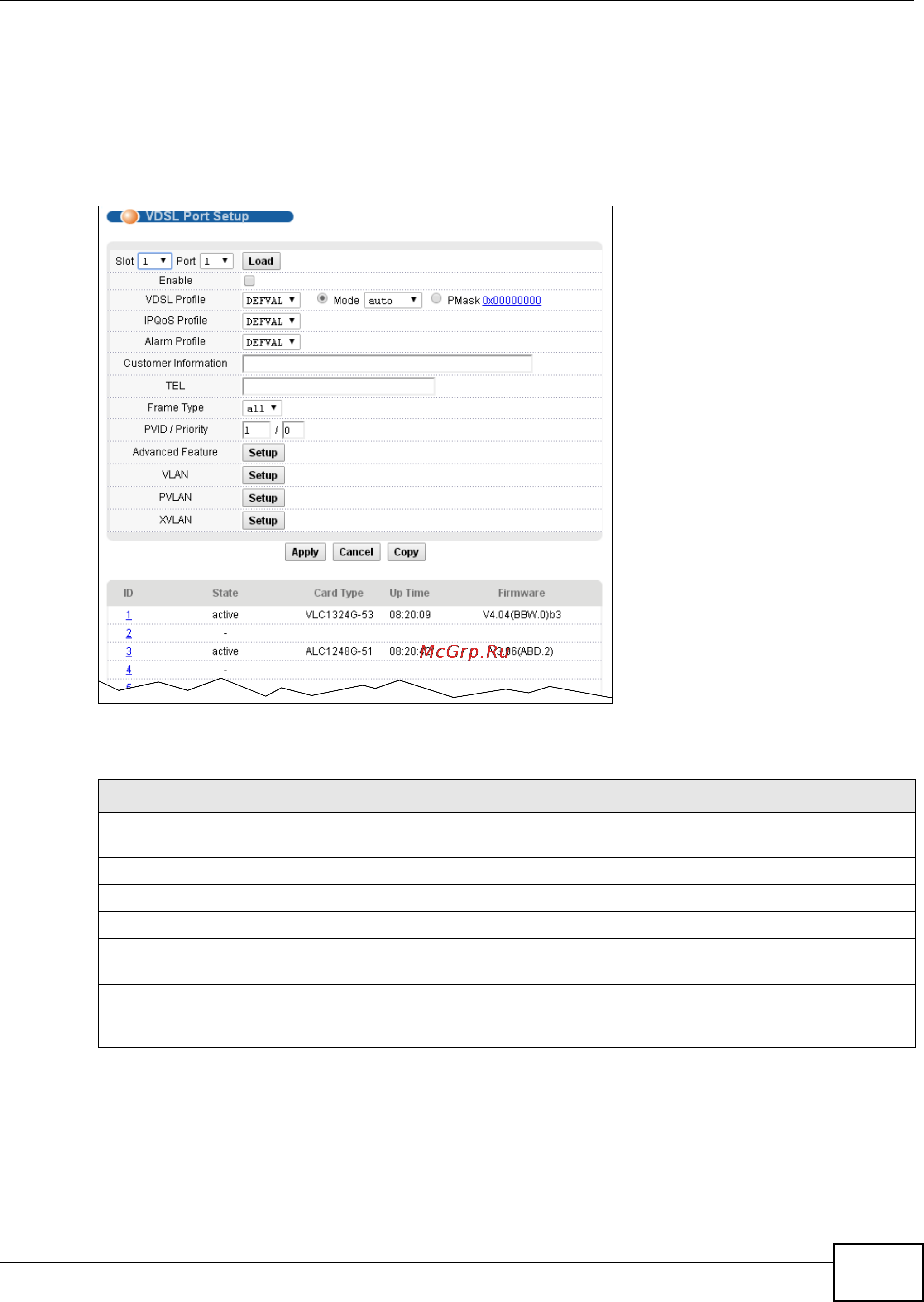Open Advanced Feature Setup

[x=263, y=453]
